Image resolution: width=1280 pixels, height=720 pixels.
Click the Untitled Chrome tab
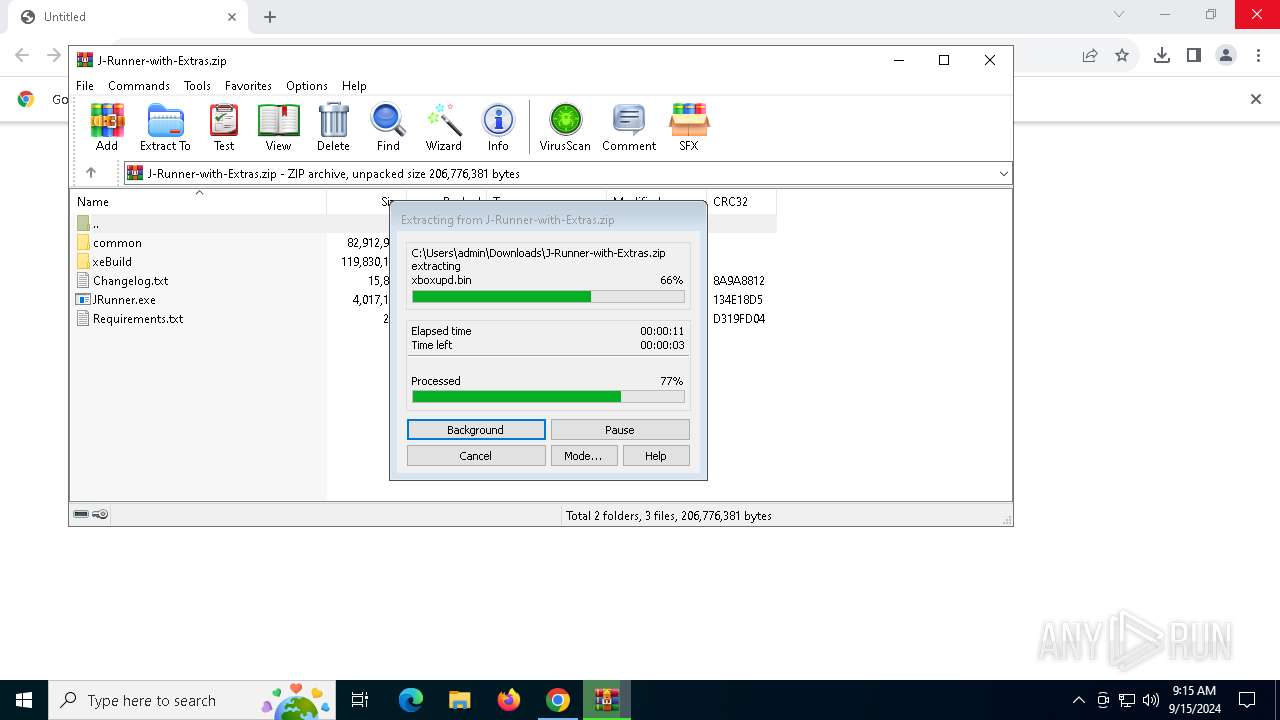click(x=127, y=17)
